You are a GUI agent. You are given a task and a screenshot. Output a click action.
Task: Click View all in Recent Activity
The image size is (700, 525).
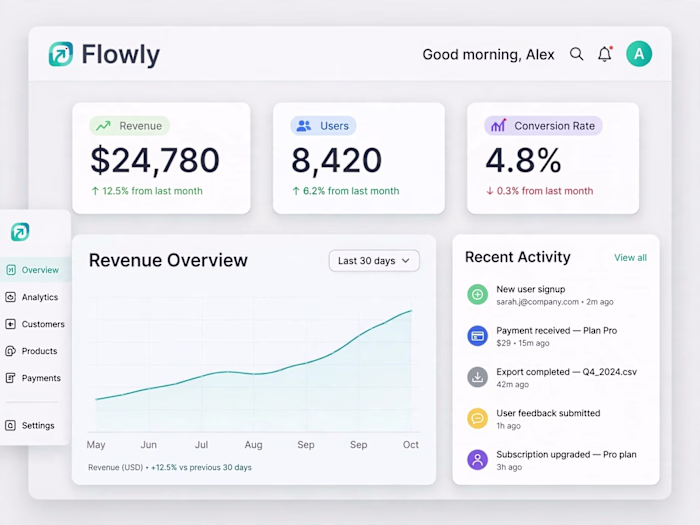pos(630,258)
